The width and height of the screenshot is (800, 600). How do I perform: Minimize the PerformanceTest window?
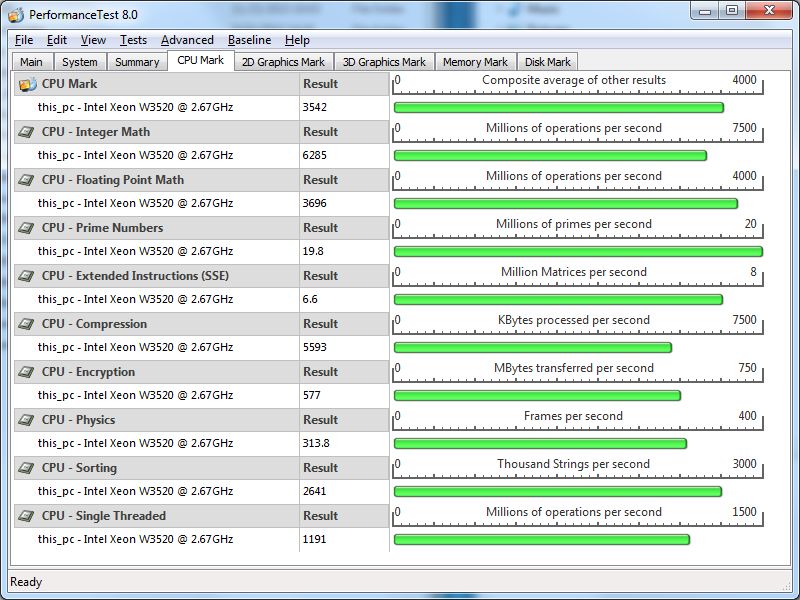tap(705, 11)
